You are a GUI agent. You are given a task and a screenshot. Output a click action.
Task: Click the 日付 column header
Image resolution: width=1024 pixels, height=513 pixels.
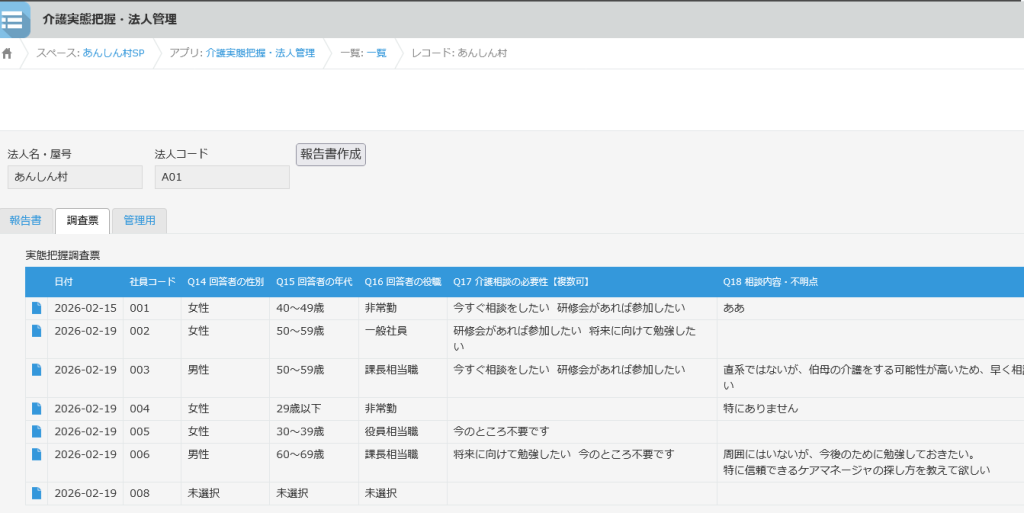tap(64, 282)
